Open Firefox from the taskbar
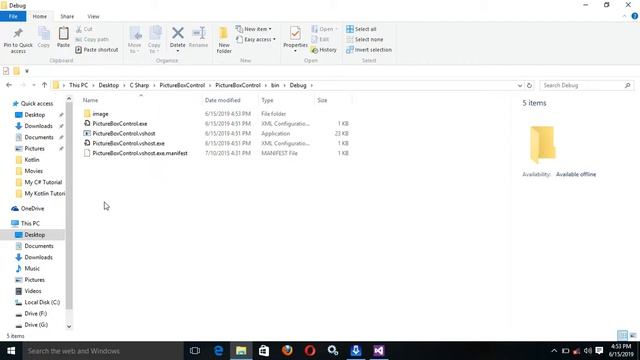 (x=287, y=351)
